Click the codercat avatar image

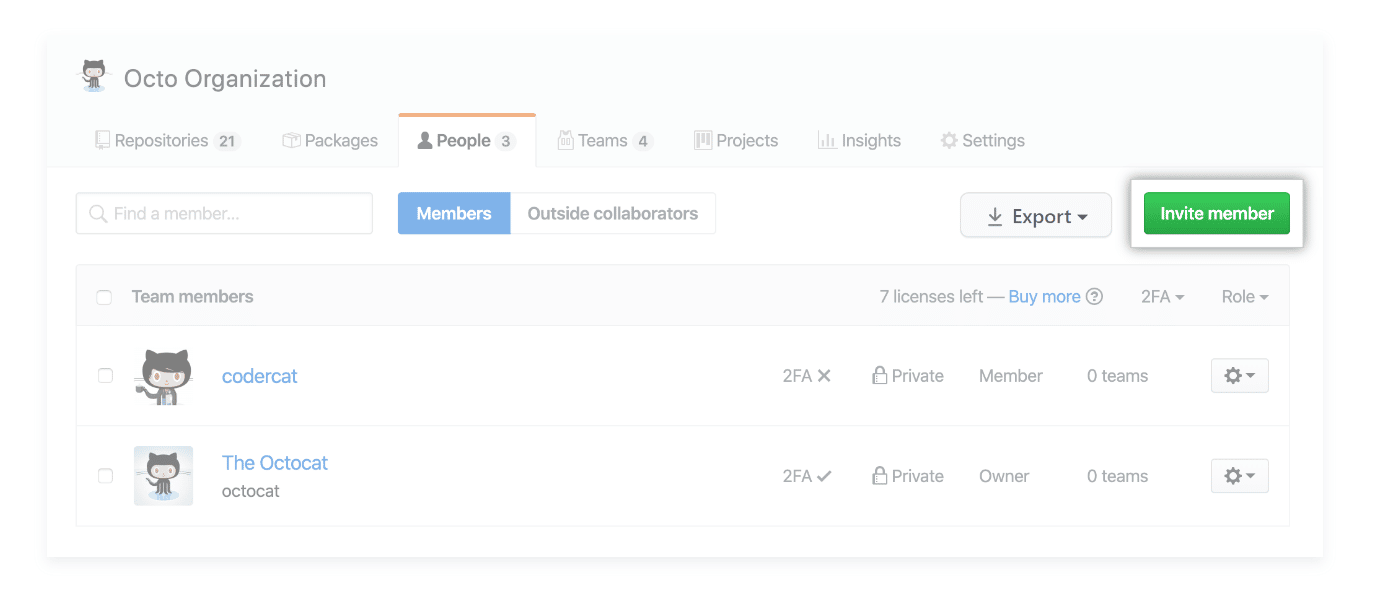point(162,377)
